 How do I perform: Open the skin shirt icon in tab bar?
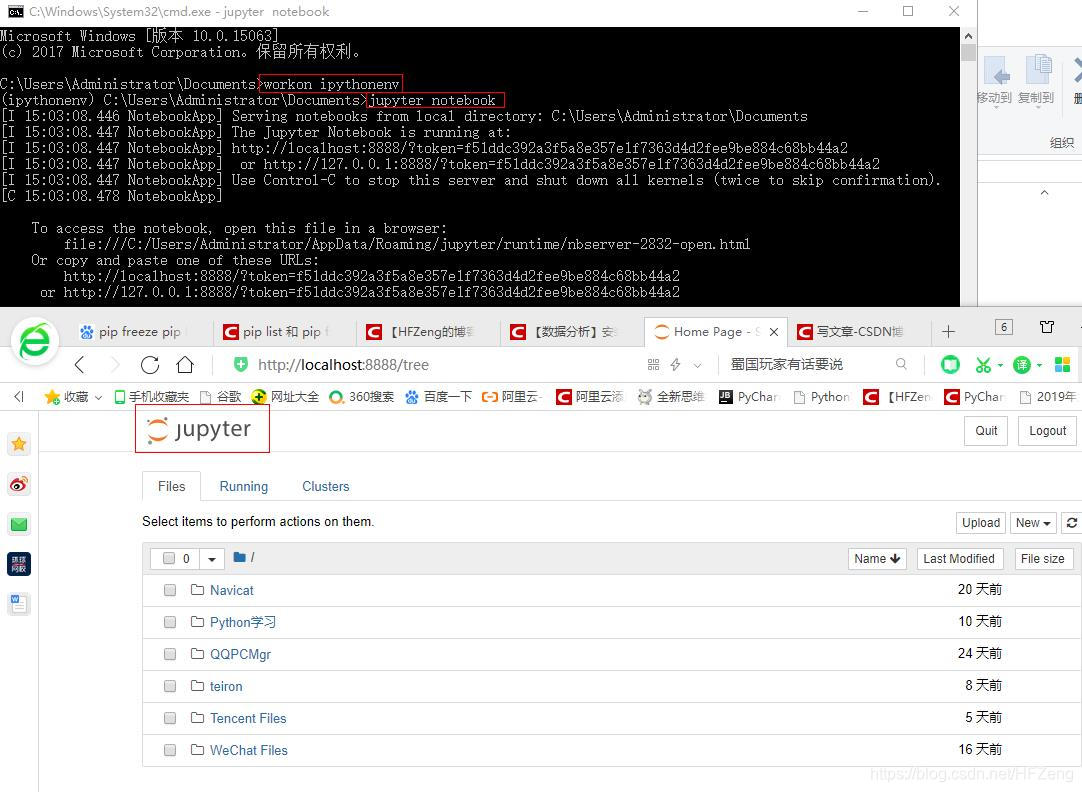click(x=1047, y=327)
